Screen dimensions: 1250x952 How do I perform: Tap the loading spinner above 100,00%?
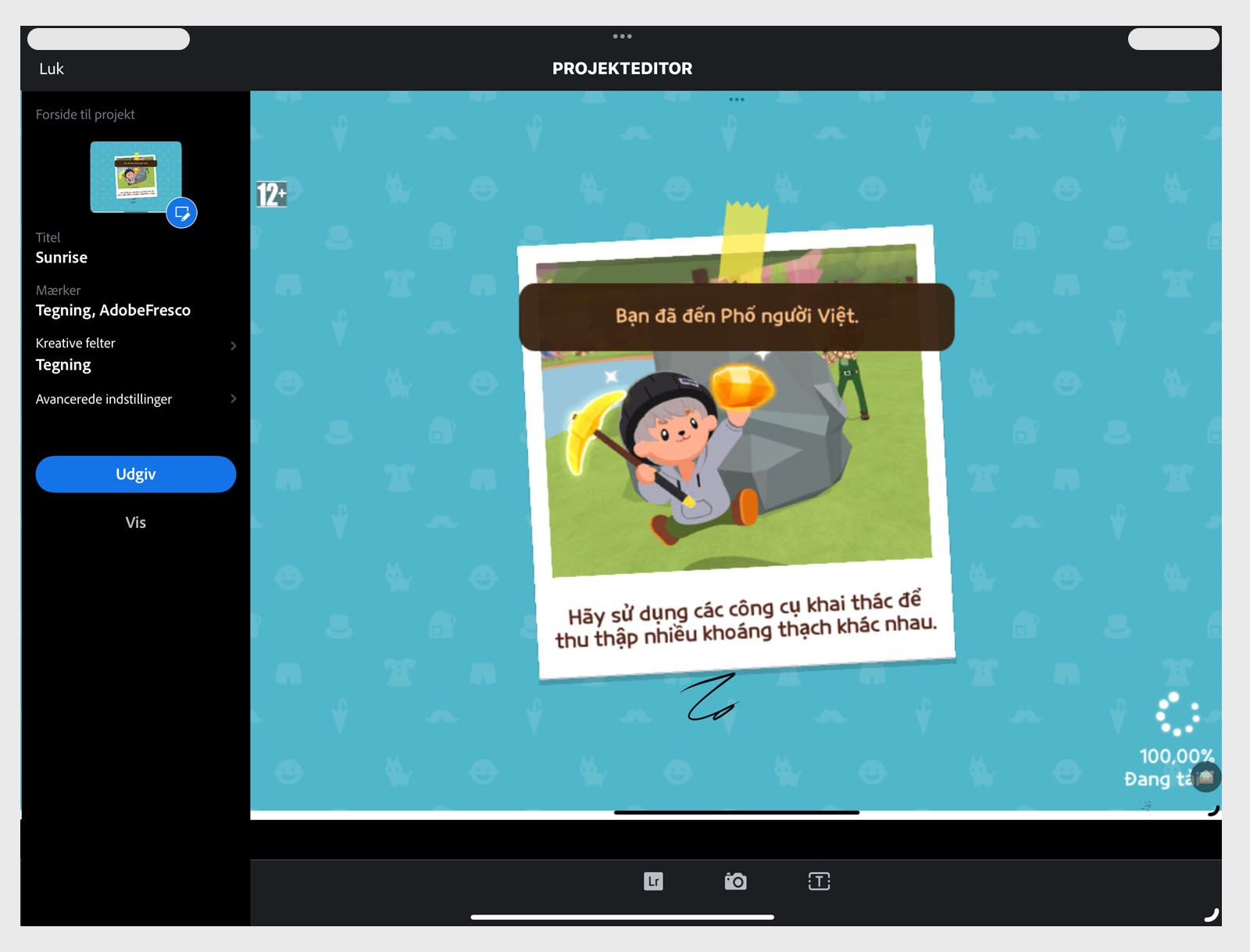point(1177,714)
